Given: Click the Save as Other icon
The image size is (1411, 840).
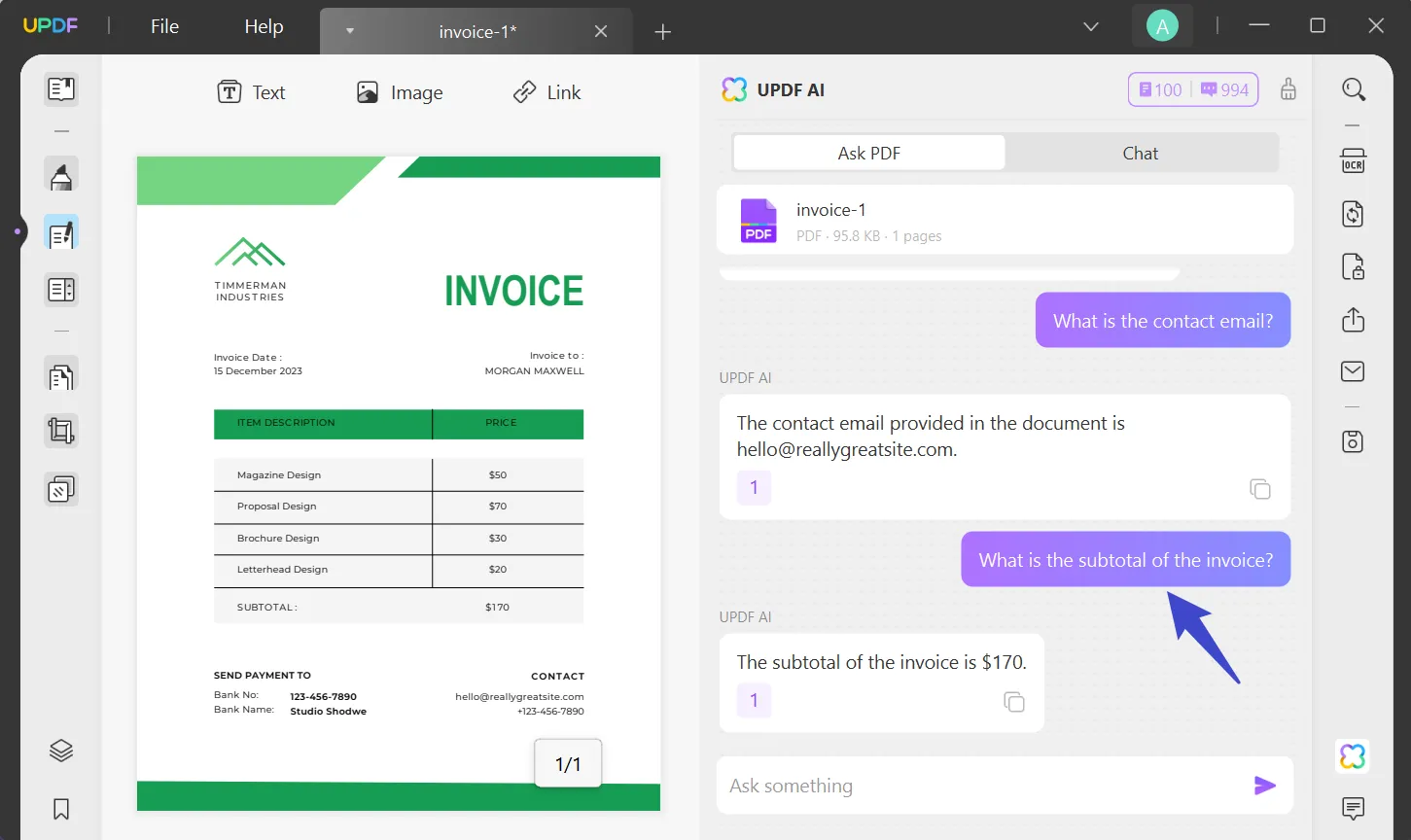Looking at the screenshot, I should point(1353,442).
